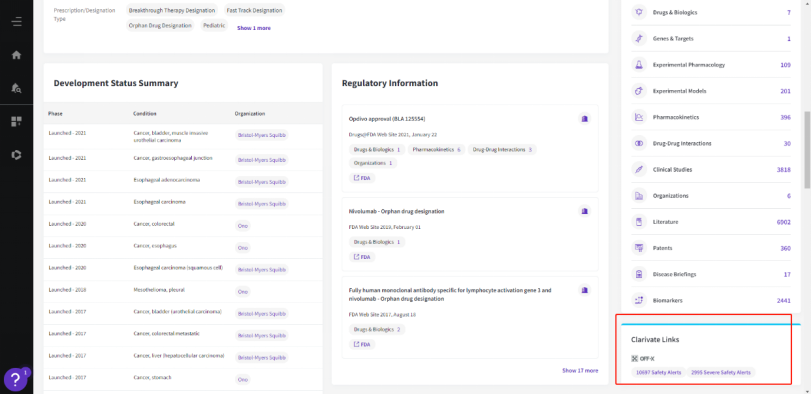Open the Clinical Studies count 3818
The image size is (811, 394).
[x=783, y=170]
